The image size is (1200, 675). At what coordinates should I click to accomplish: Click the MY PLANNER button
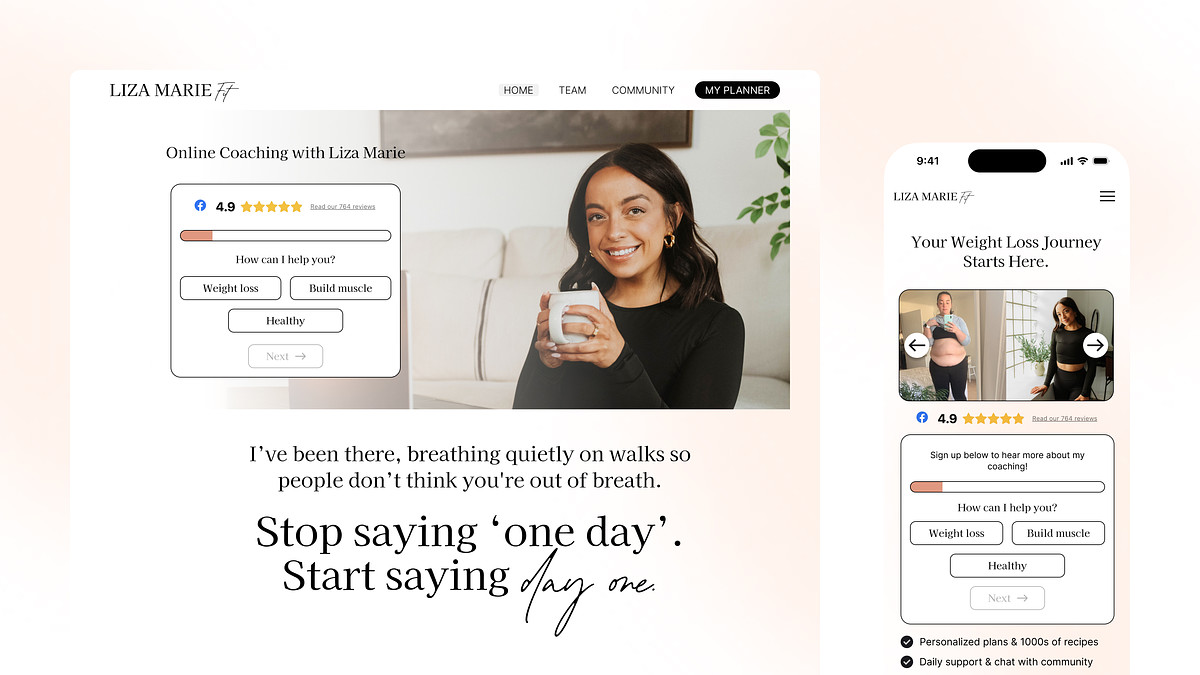(x=737, y=90)
